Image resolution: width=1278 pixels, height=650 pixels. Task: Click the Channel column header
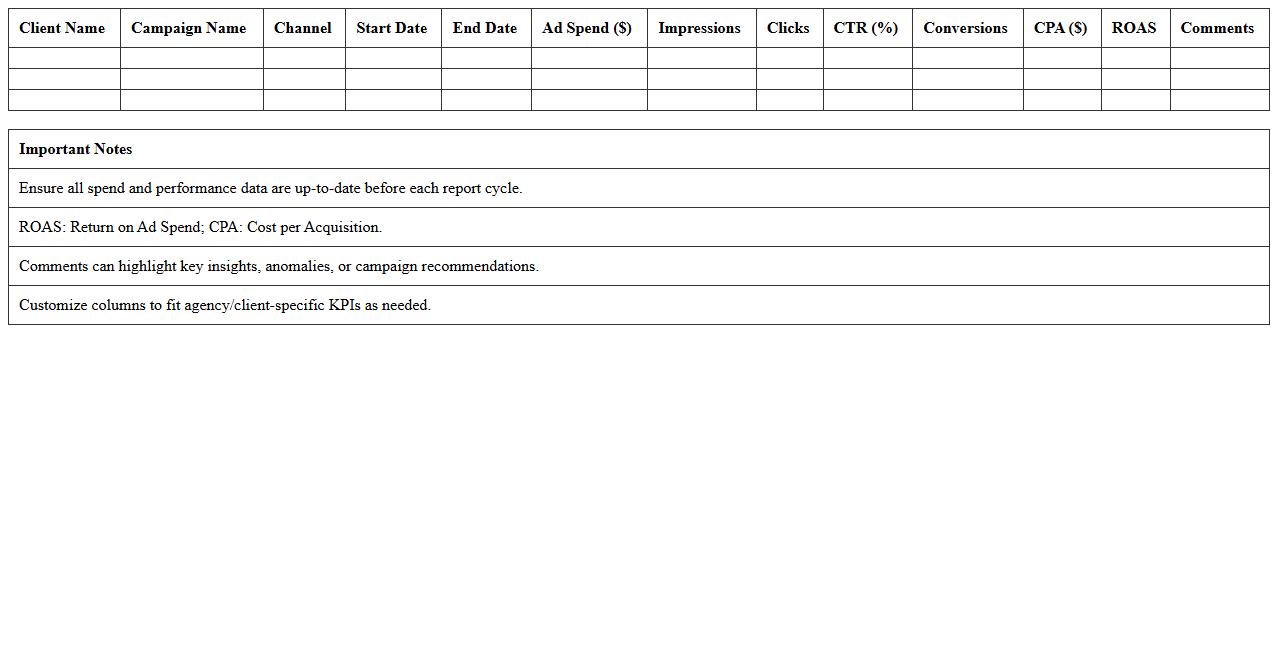click(303, 28)
